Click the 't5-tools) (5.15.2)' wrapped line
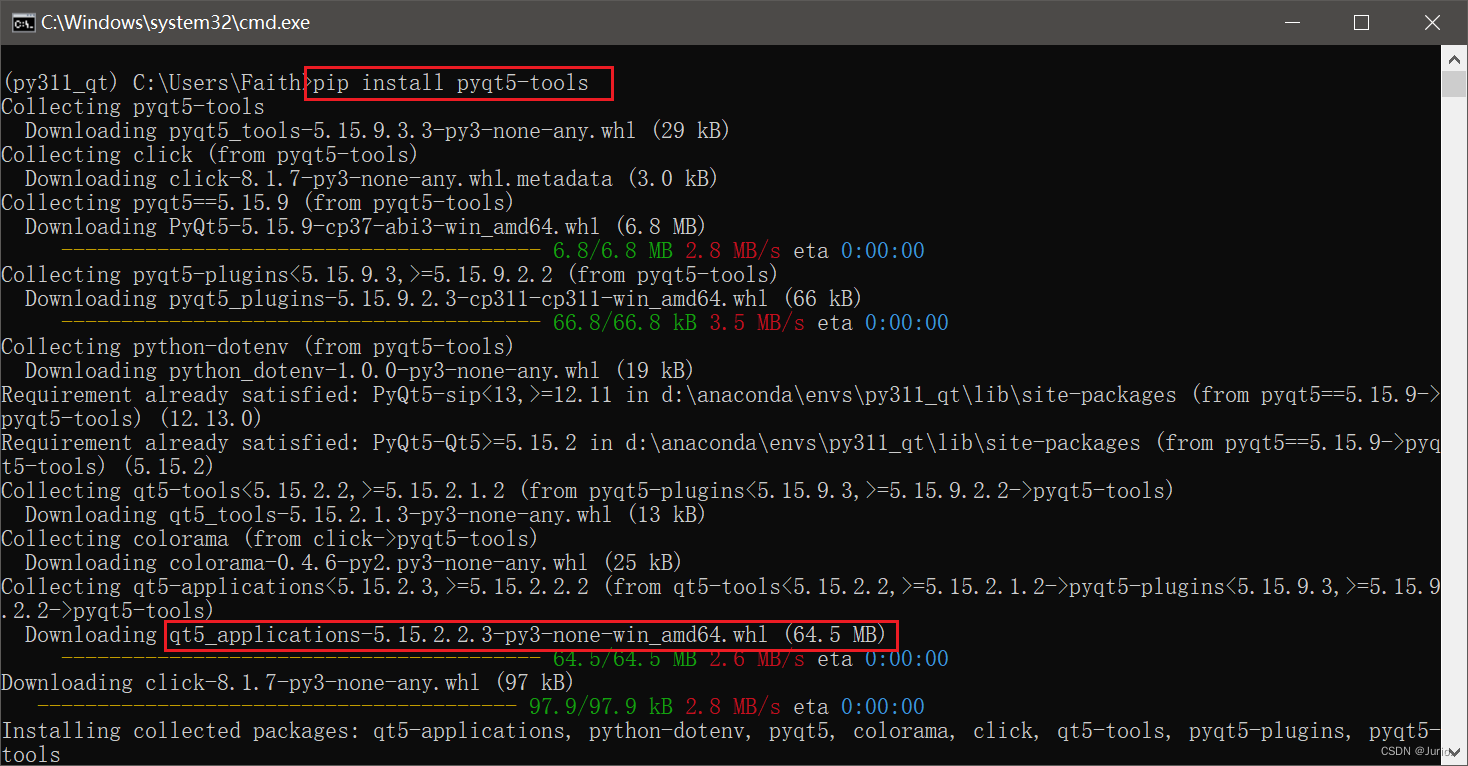Screen dimensions: 1468x766 point(108,467)
